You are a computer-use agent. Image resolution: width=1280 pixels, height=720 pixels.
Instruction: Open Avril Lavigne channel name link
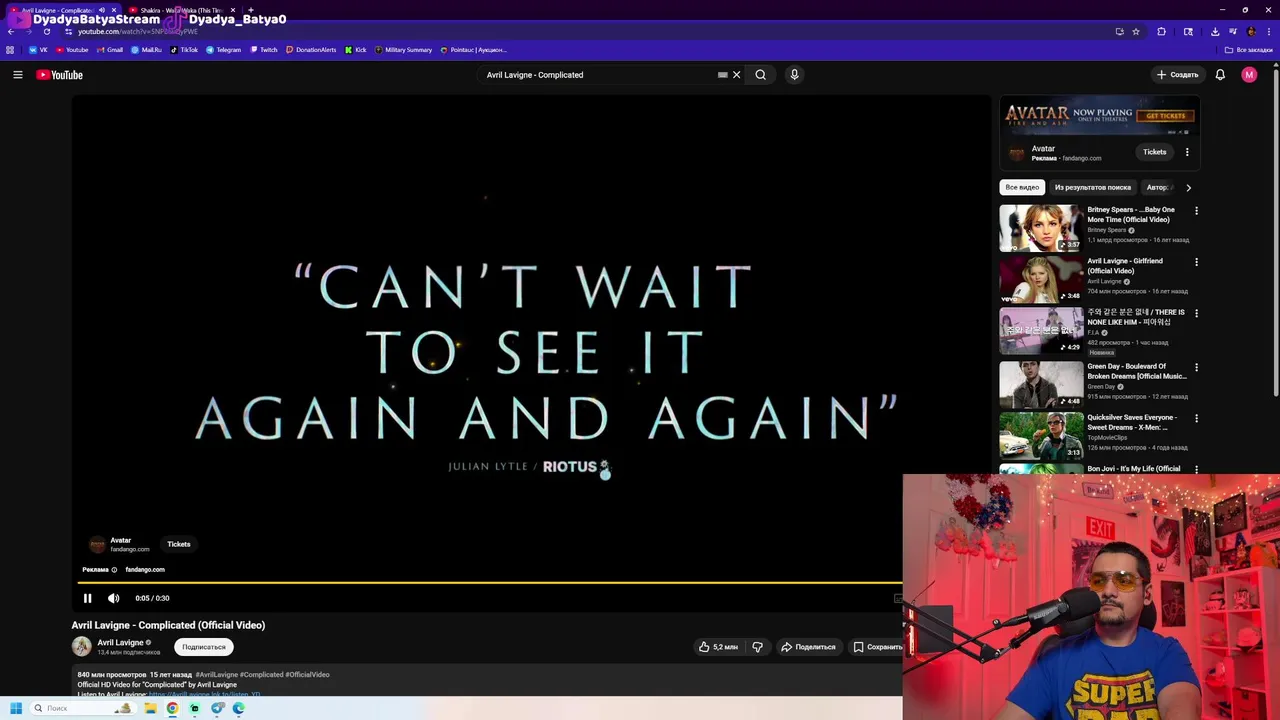pyautogui.click(x=121, y=643)
